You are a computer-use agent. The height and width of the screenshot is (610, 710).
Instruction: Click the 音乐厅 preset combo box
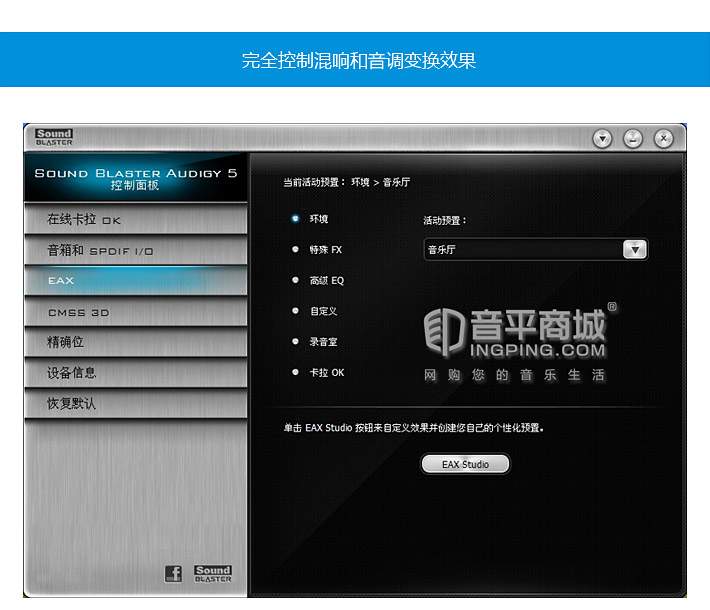[536, 250]
